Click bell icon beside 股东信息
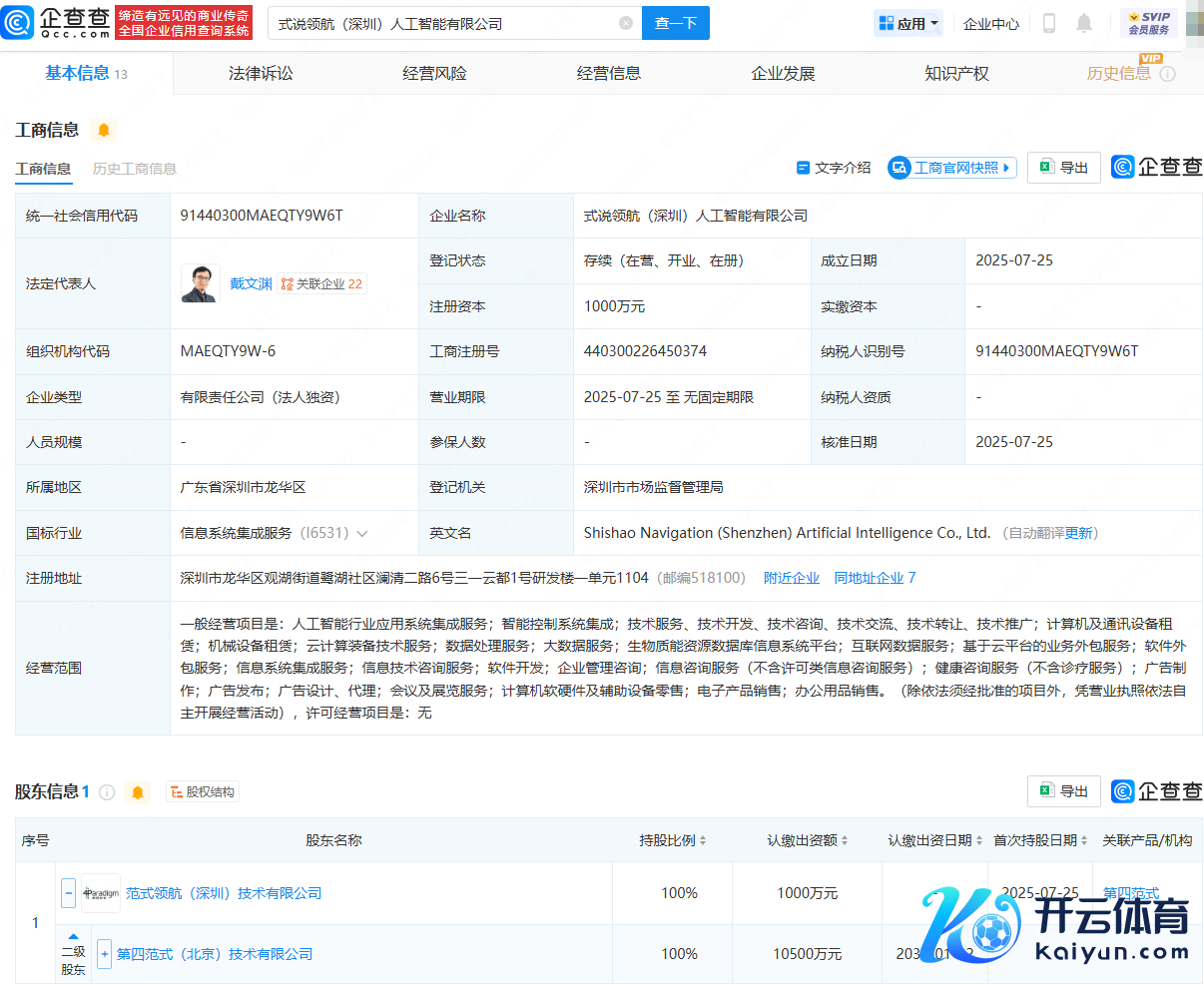This screenshot has width=1204, height=985. coord(138,792)
